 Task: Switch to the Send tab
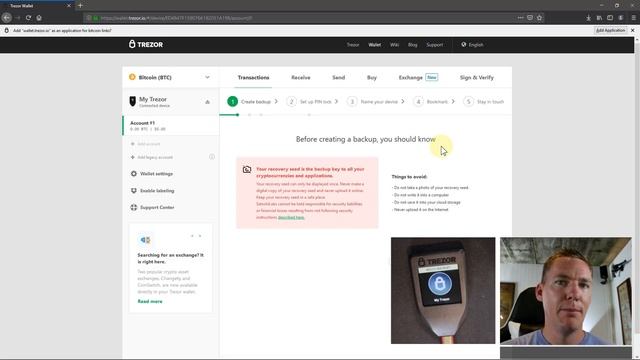(x=338, y=78)
